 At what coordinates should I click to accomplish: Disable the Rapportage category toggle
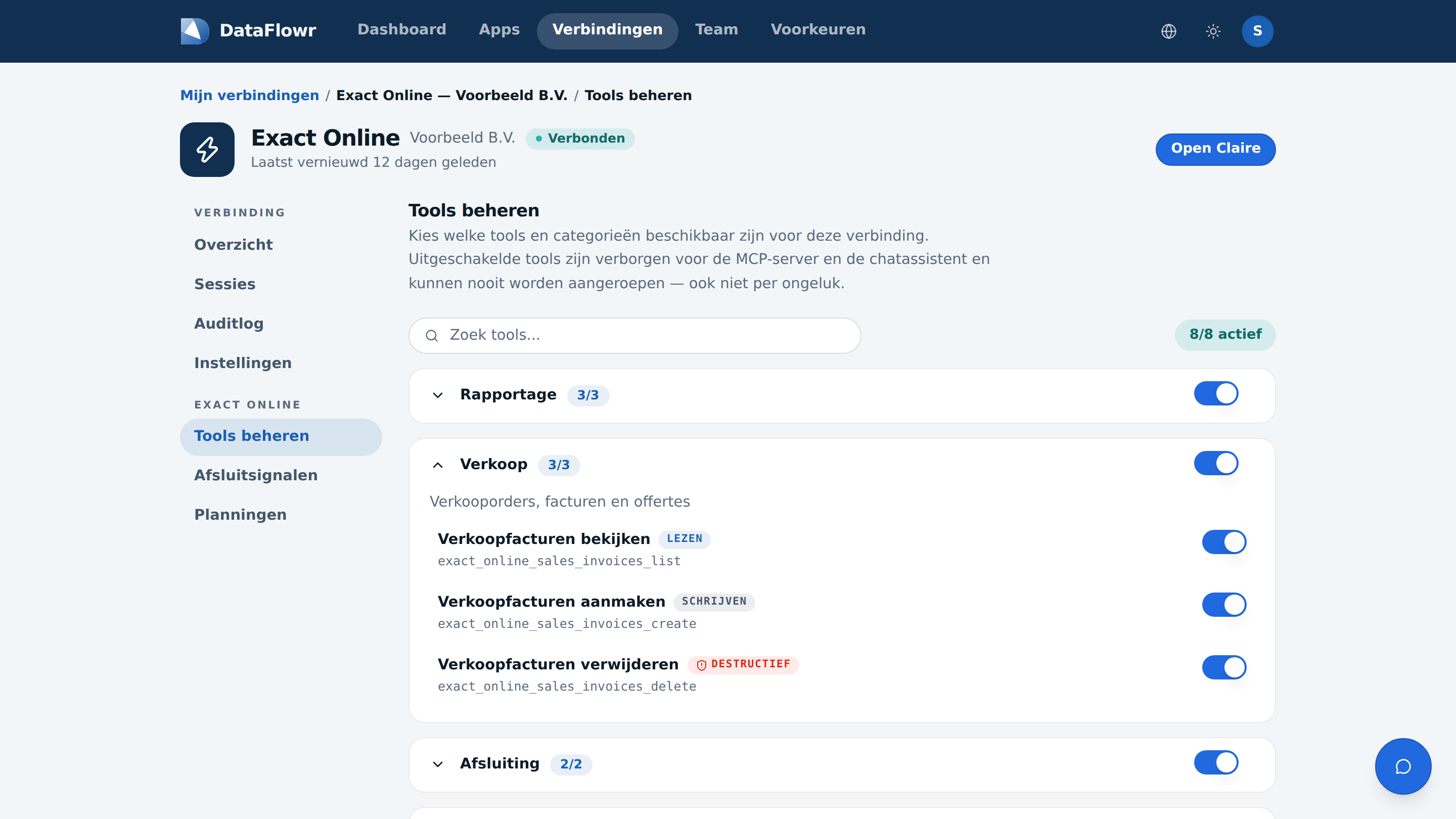point(1216,393)
